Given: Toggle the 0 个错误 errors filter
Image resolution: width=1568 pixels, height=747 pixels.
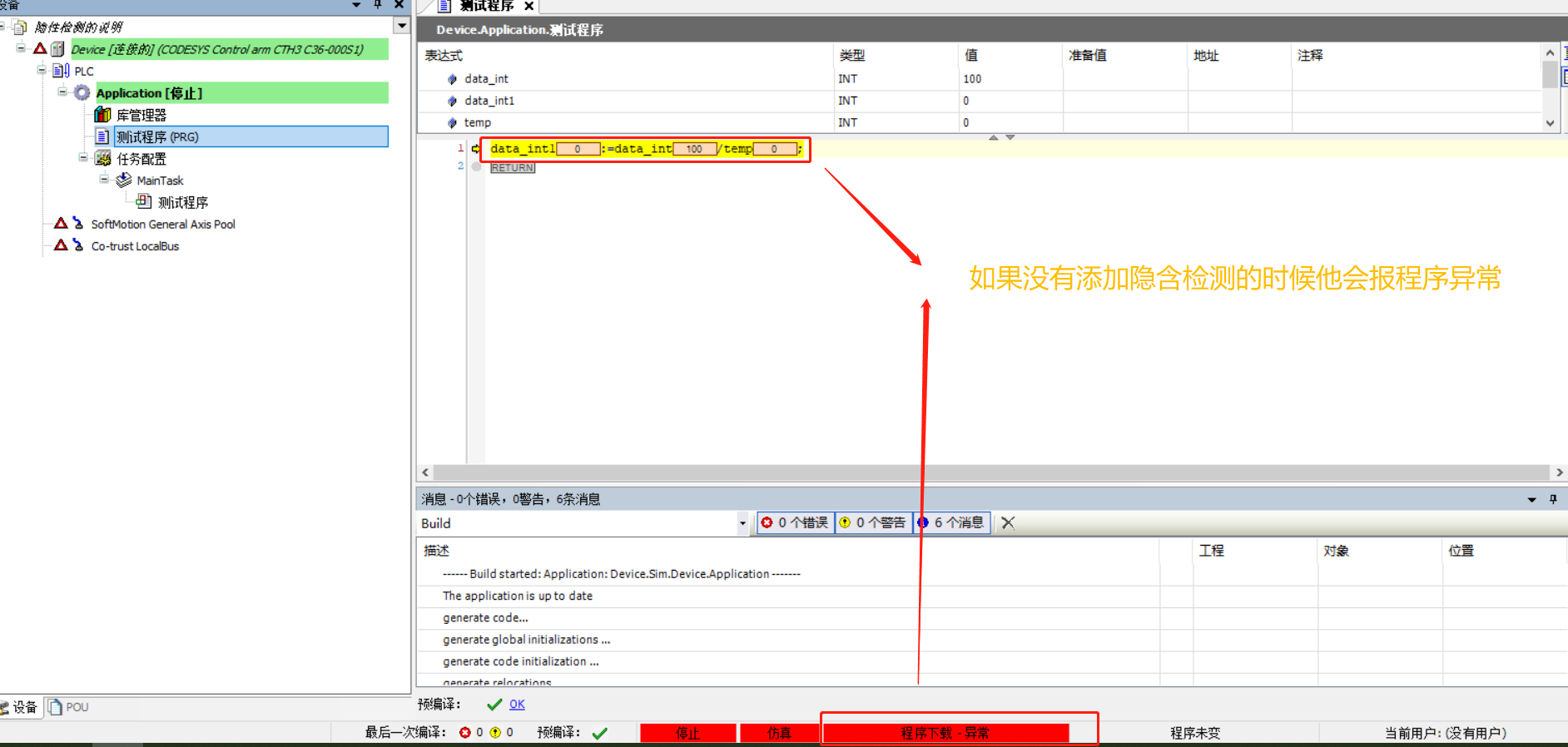Looking at the screenshot, I should click(x=795, y=522).
